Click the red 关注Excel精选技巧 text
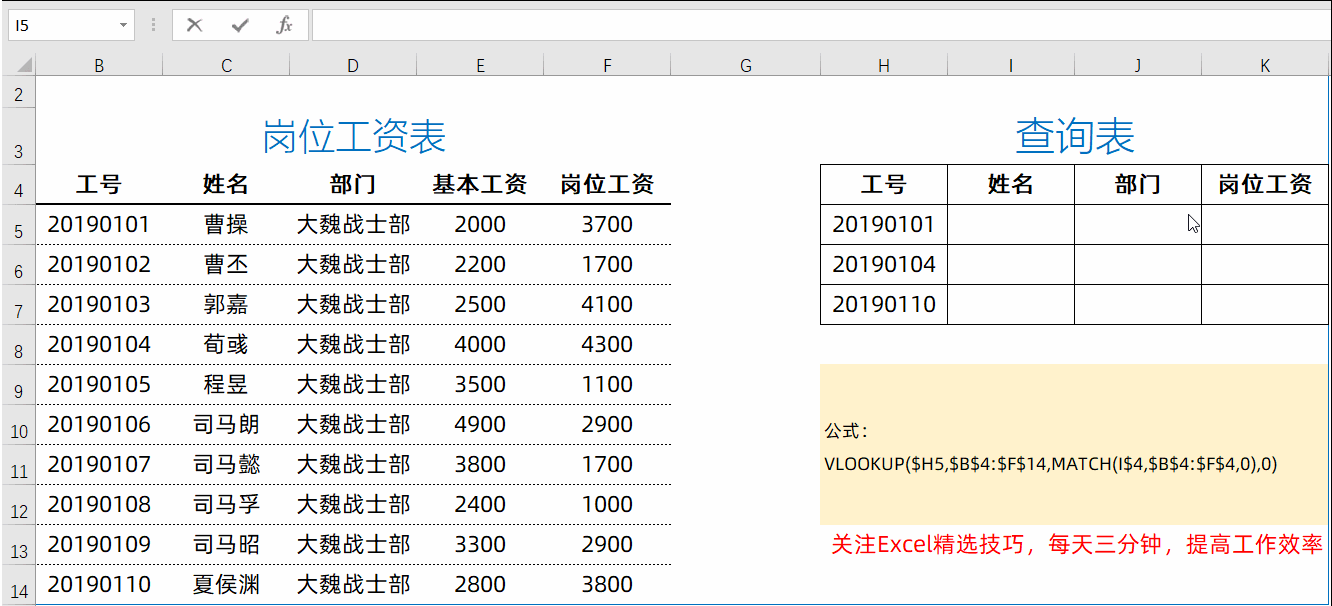Viewport: 1332px width, 606px height. pos(1077,545)
